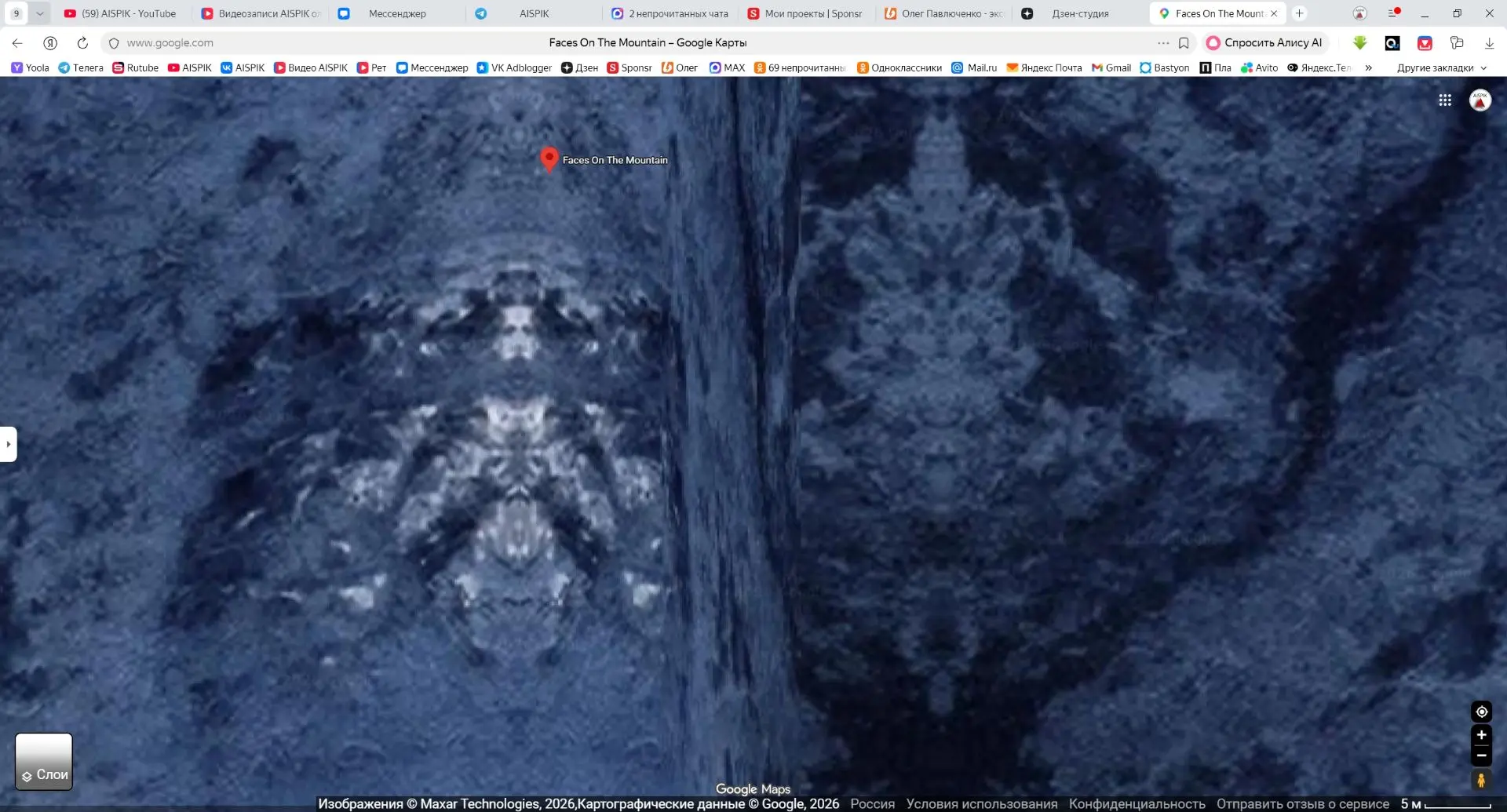The width and height of the screenshot is (1507, 812).
Task: Open Street View with the Pegman icon
Action: pyautogui.click(x=1481, y=780)
